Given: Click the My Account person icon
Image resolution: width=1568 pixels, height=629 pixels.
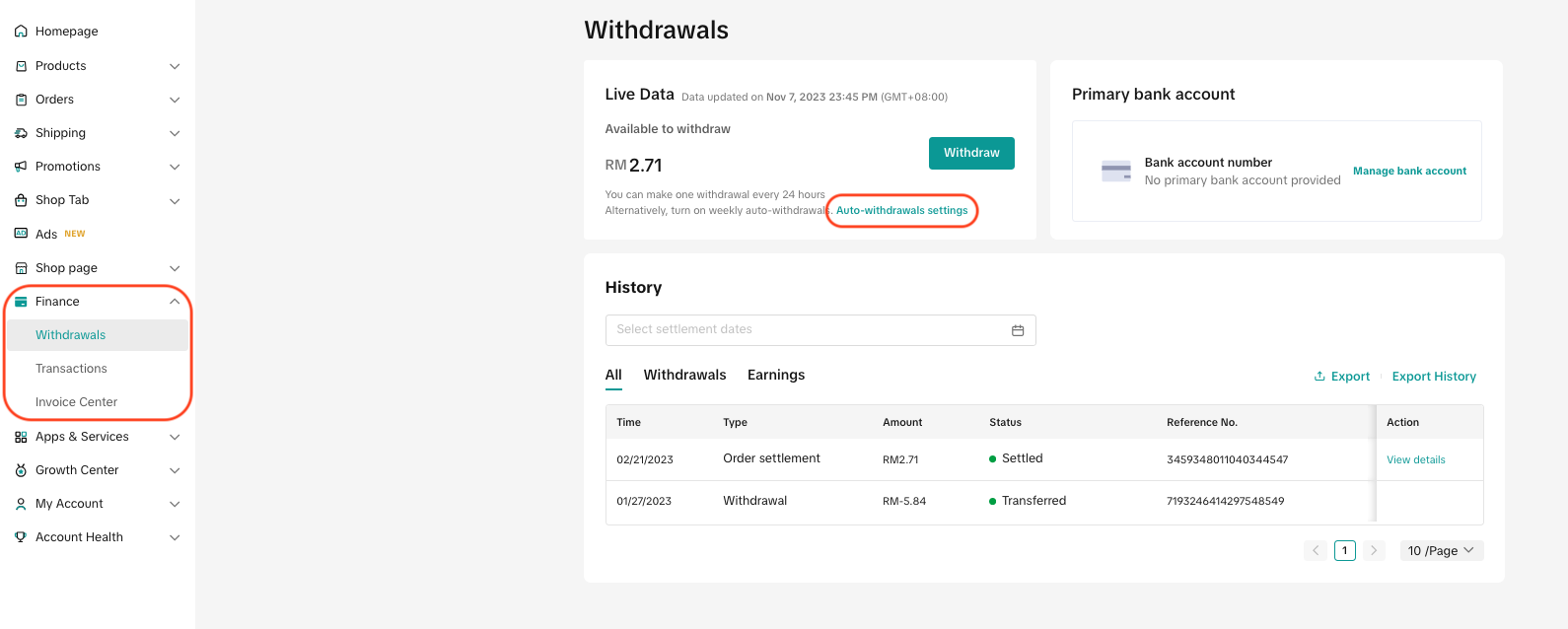Looking at the screenshot, I should [21, 504].
